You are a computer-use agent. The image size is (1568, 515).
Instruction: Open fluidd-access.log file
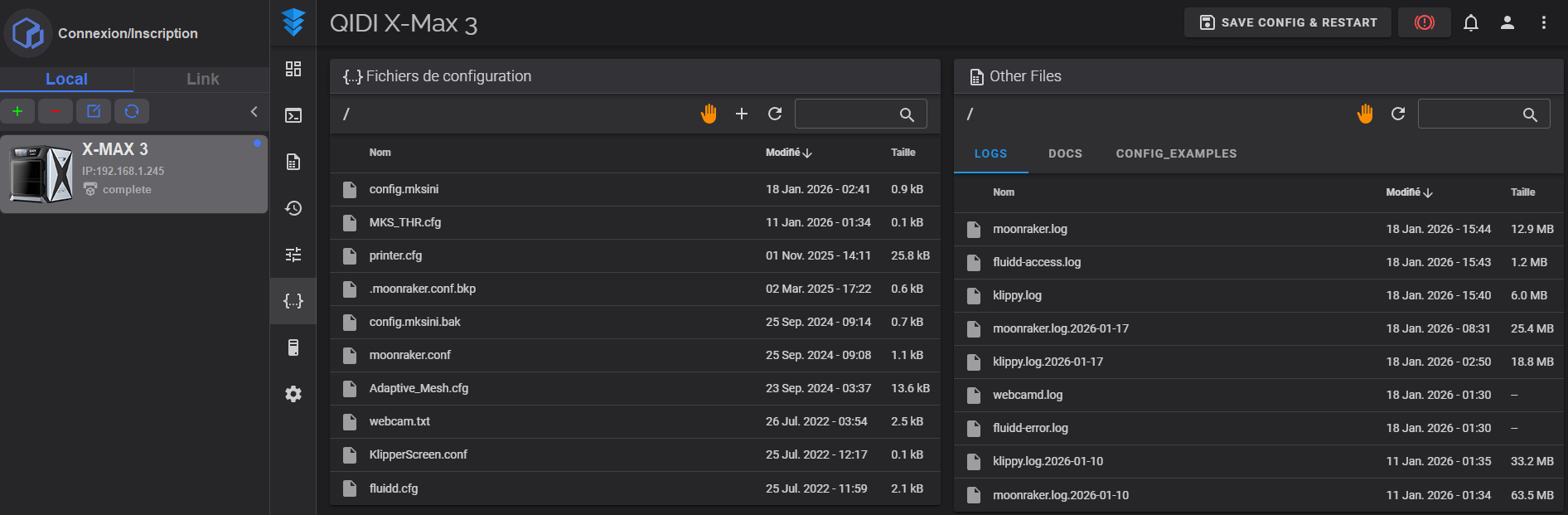tap(1259, 262)
